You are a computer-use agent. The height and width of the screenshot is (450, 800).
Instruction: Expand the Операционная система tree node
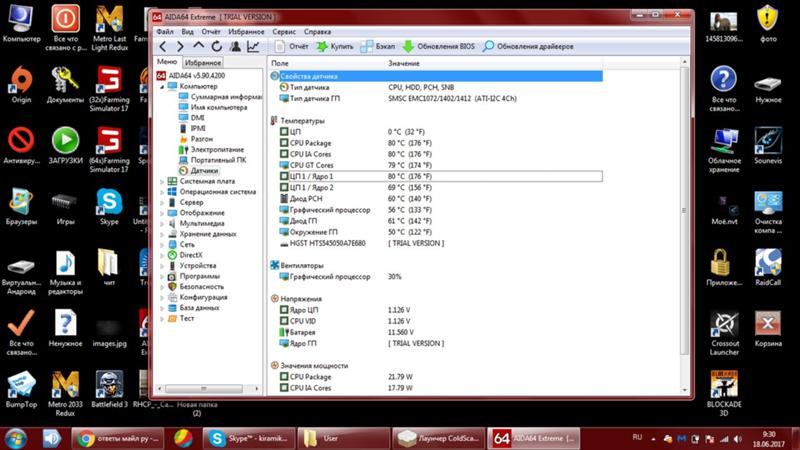tap(162, 192)
